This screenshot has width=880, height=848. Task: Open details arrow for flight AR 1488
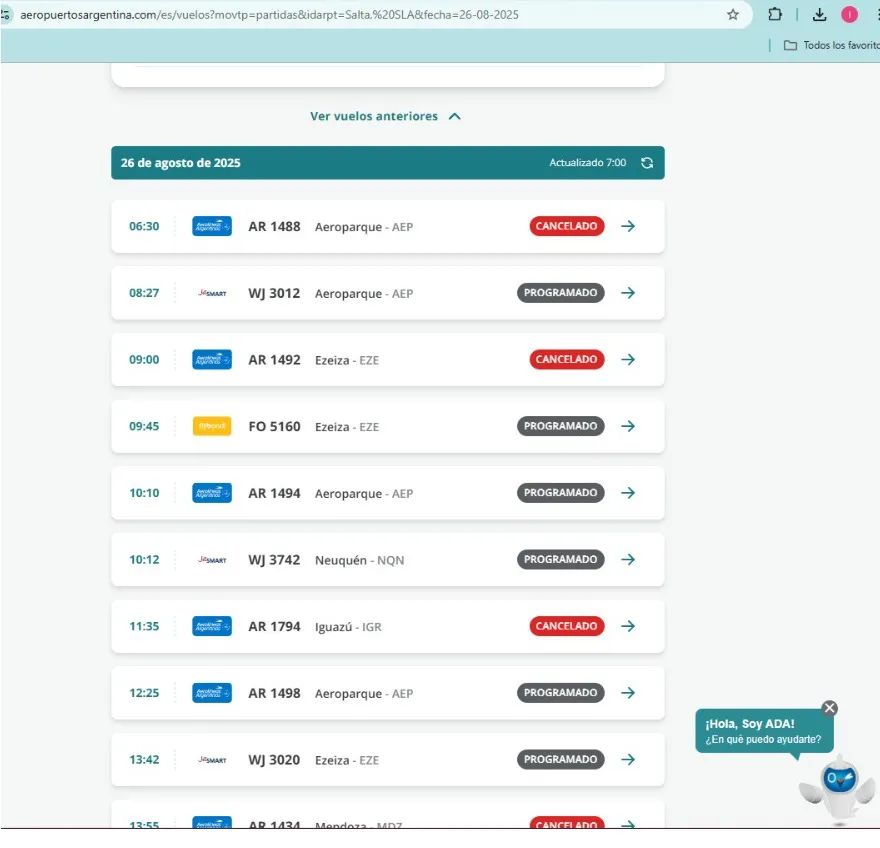628,226
